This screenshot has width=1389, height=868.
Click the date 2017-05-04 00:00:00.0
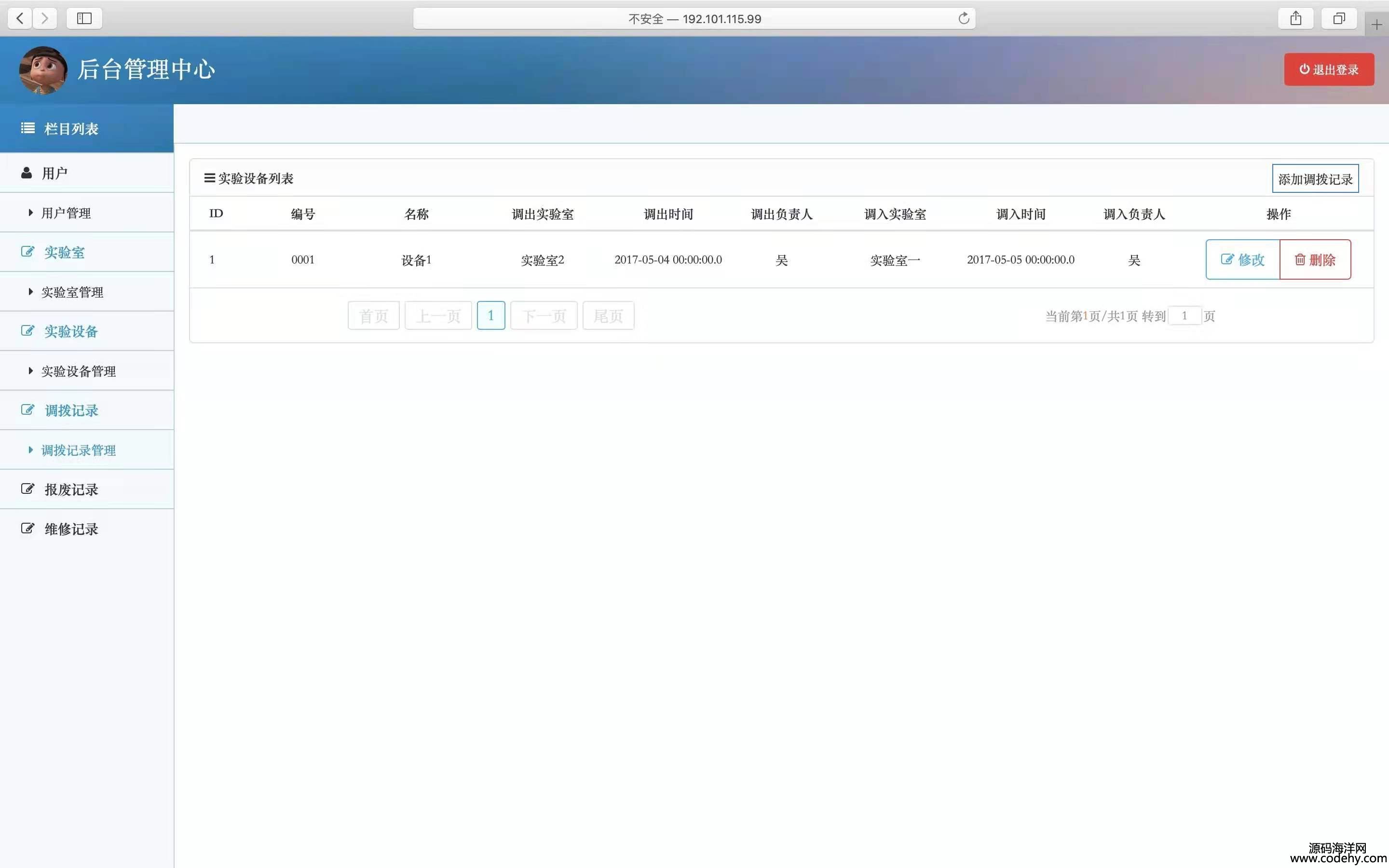(668, 259)
